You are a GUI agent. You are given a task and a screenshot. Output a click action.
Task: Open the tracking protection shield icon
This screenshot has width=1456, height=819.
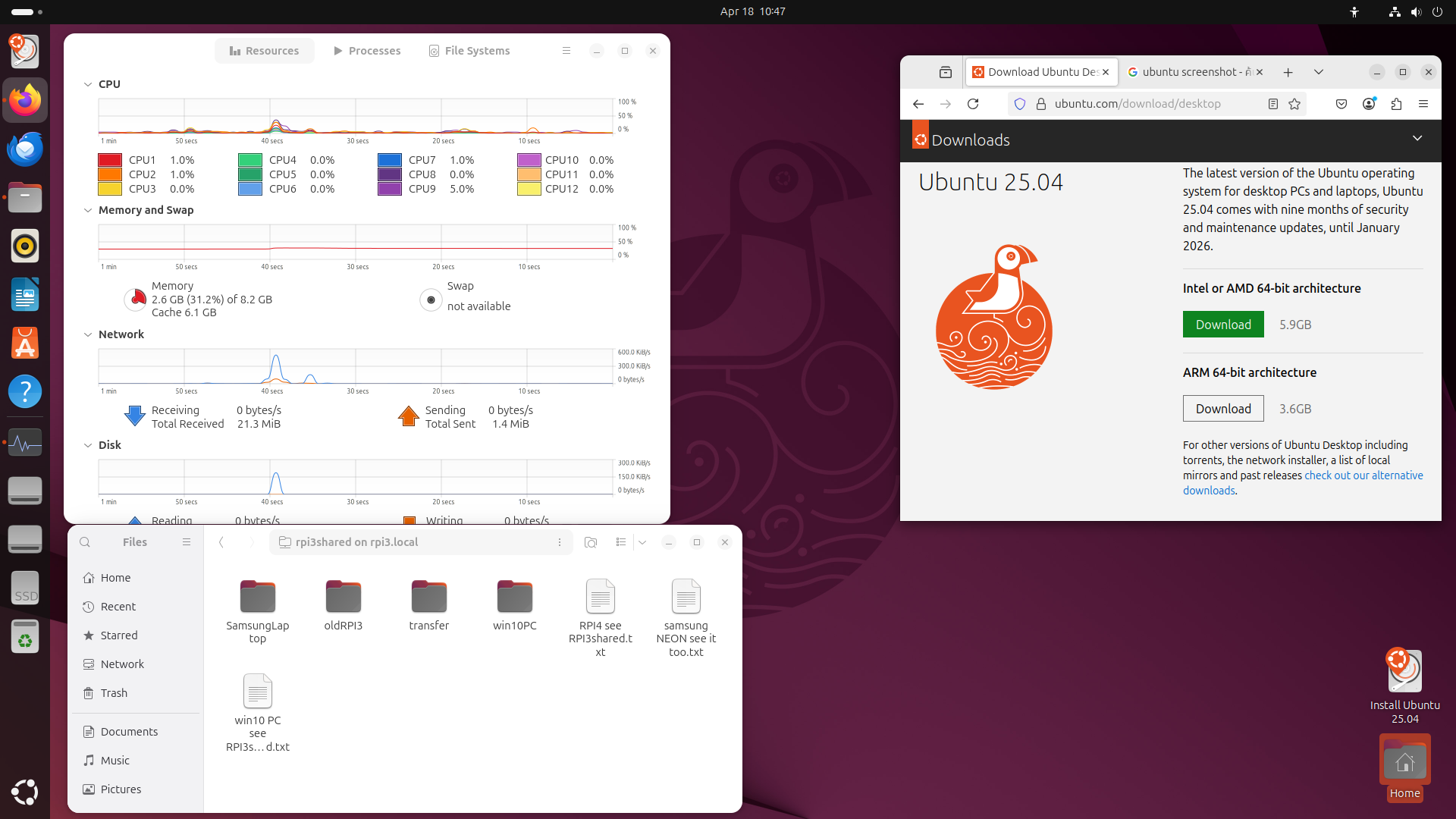pyautogui.click(x=1020, y=104)
